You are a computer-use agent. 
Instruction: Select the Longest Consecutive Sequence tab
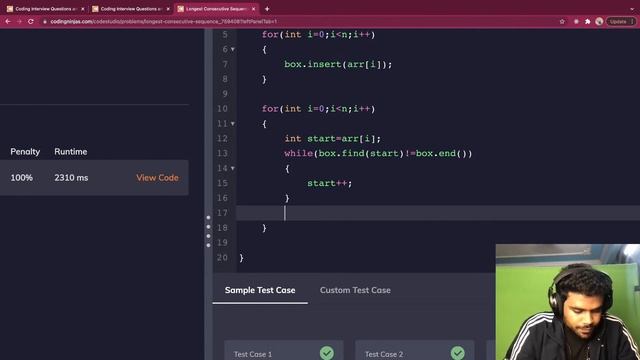tap(217, 9)
